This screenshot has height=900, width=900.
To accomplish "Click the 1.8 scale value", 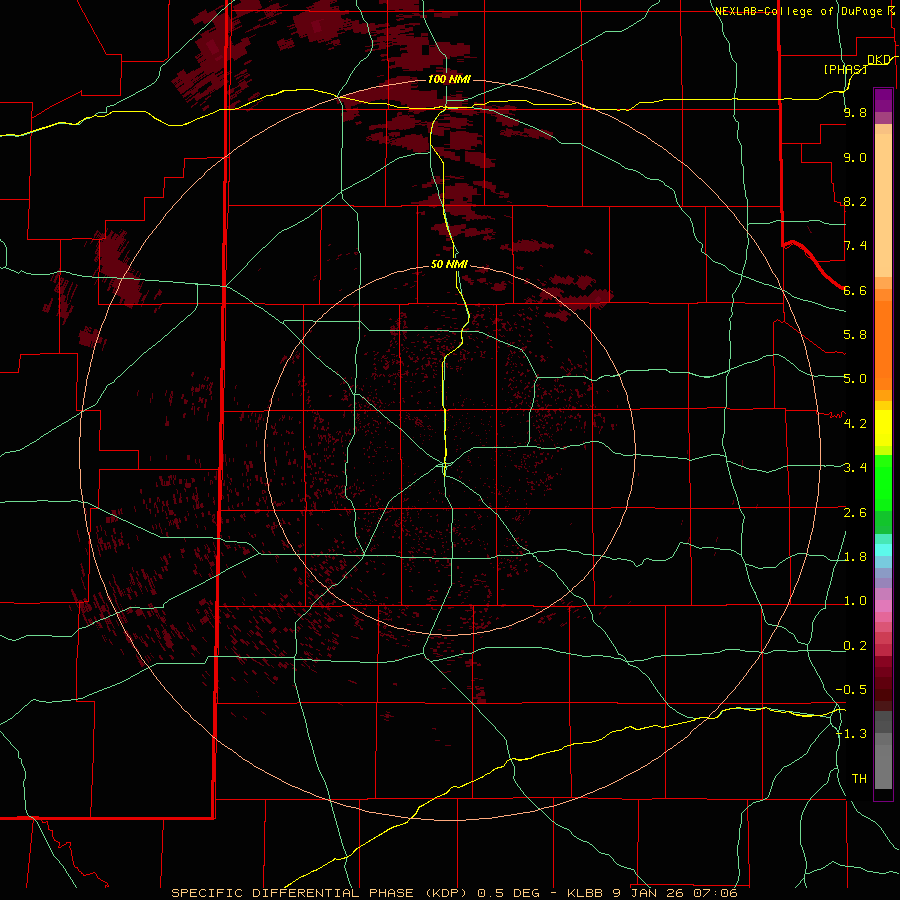I will [855, 557].
